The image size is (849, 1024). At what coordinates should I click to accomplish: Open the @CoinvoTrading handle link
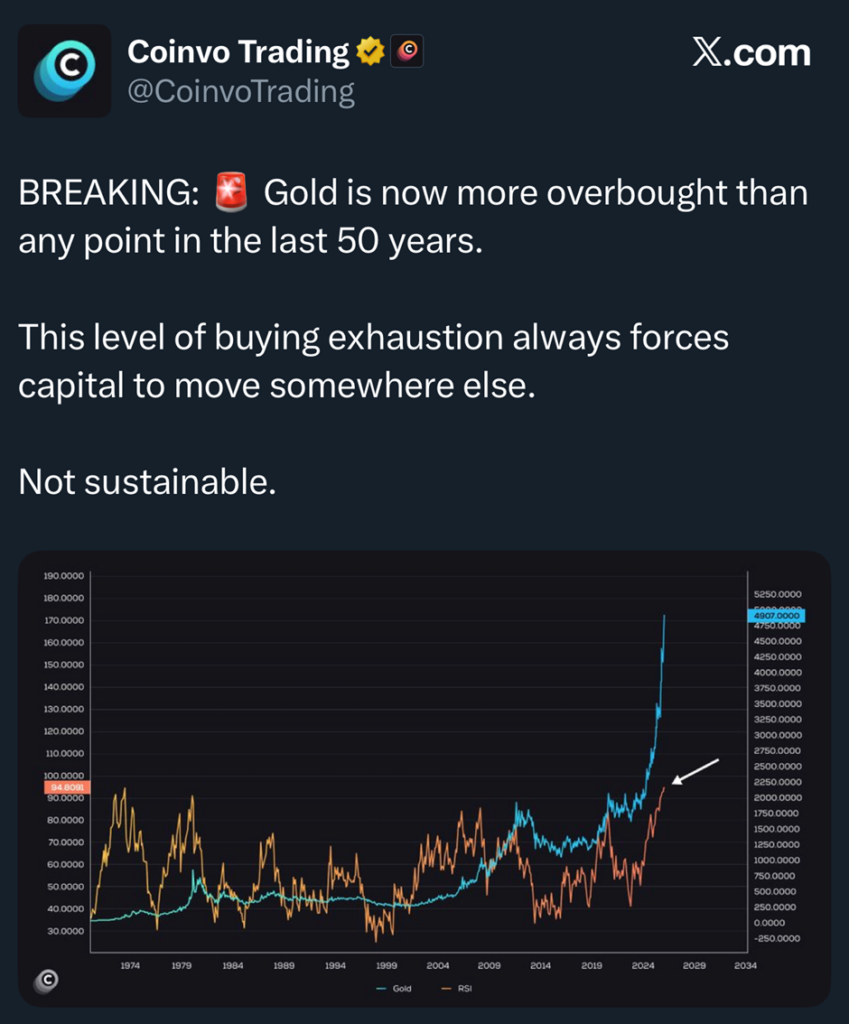[241, 93]
